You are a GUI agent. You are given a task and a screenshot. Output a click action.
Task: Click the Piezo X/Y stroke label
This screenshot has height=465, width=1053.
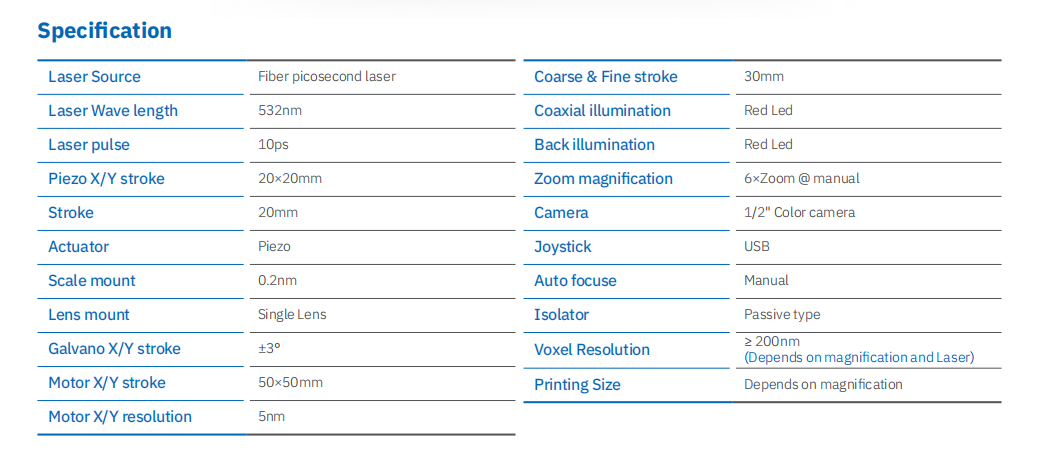point(106,179)
